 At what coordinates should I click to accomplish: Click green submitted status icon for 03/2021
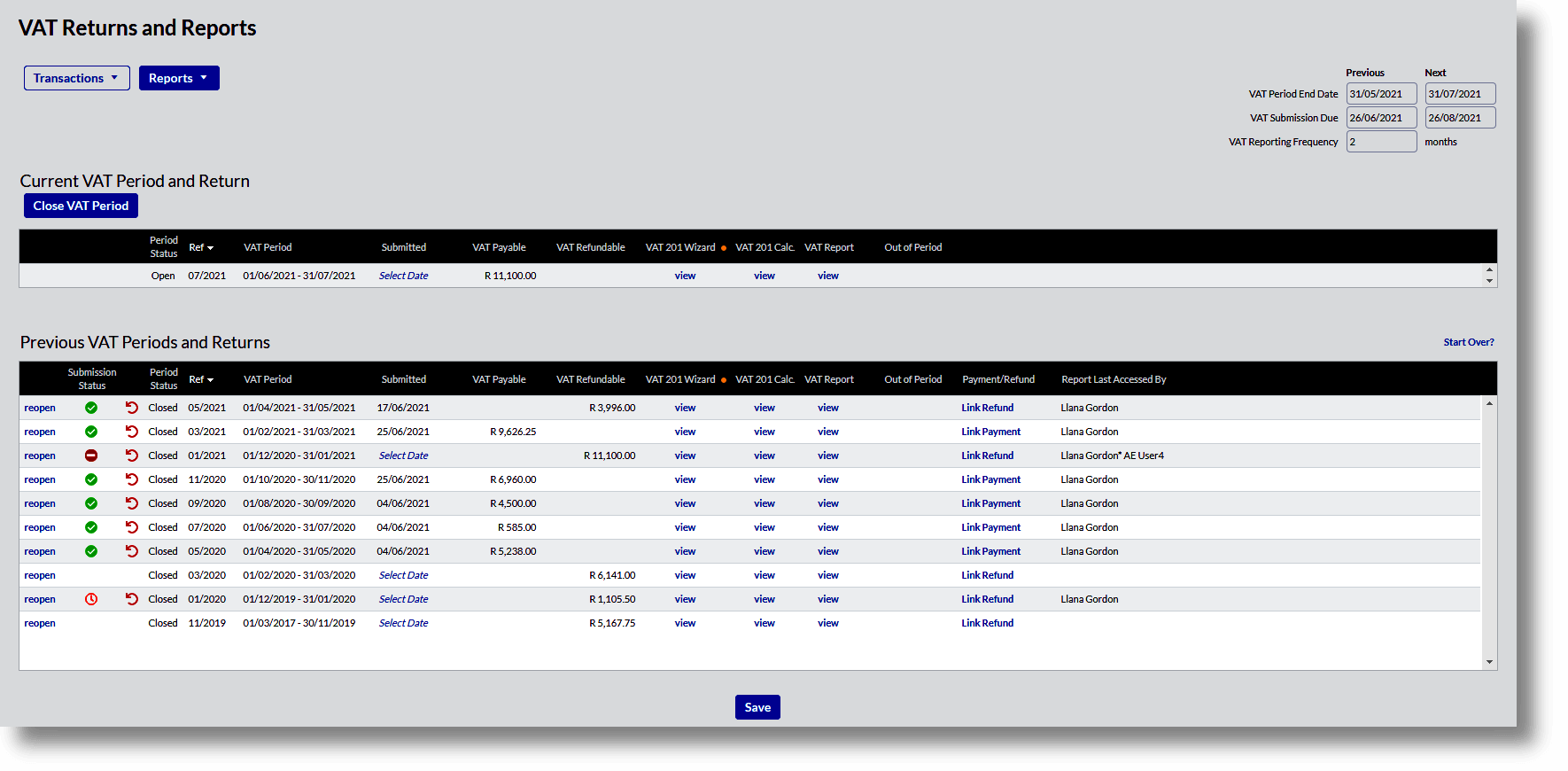tap(91, 432)
